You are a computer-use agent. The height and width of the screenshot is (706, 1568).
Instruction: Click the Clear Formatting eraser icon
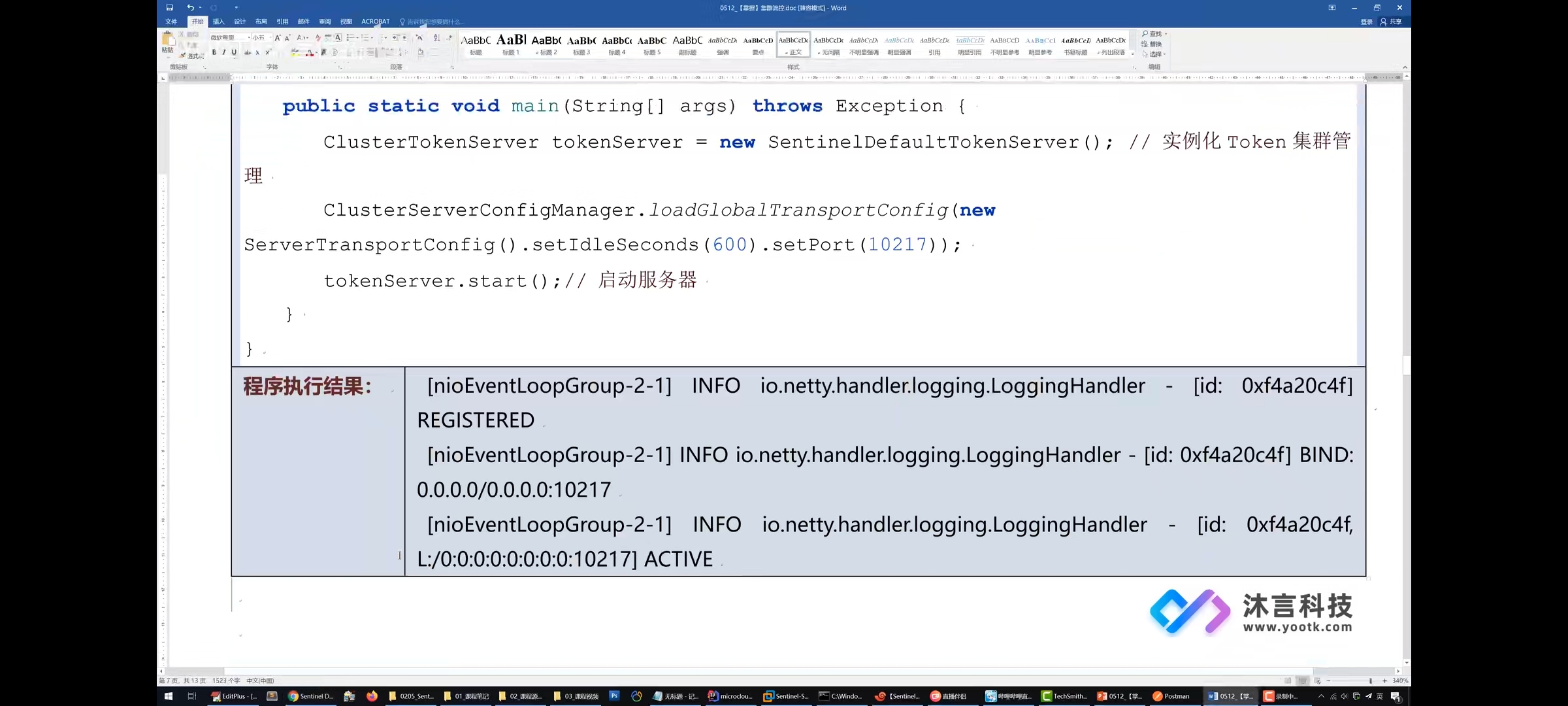point(318,38)
